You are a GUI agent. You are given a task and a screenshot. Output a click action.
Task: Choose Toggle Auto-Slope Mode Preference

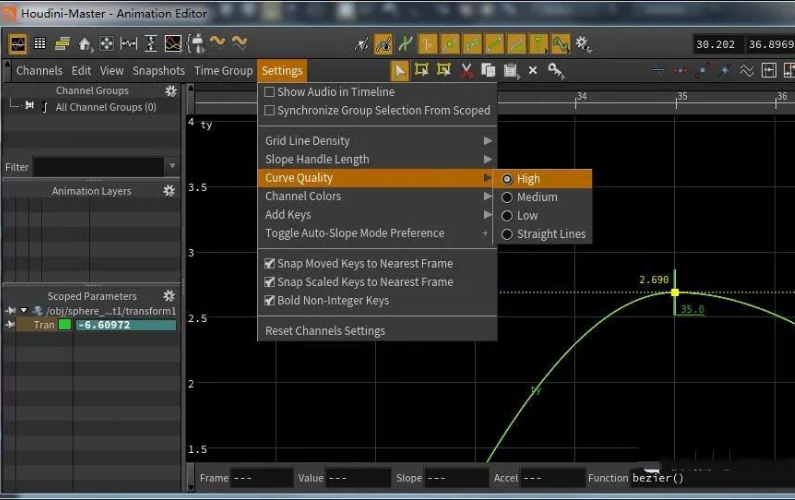[x=377, y=233]
